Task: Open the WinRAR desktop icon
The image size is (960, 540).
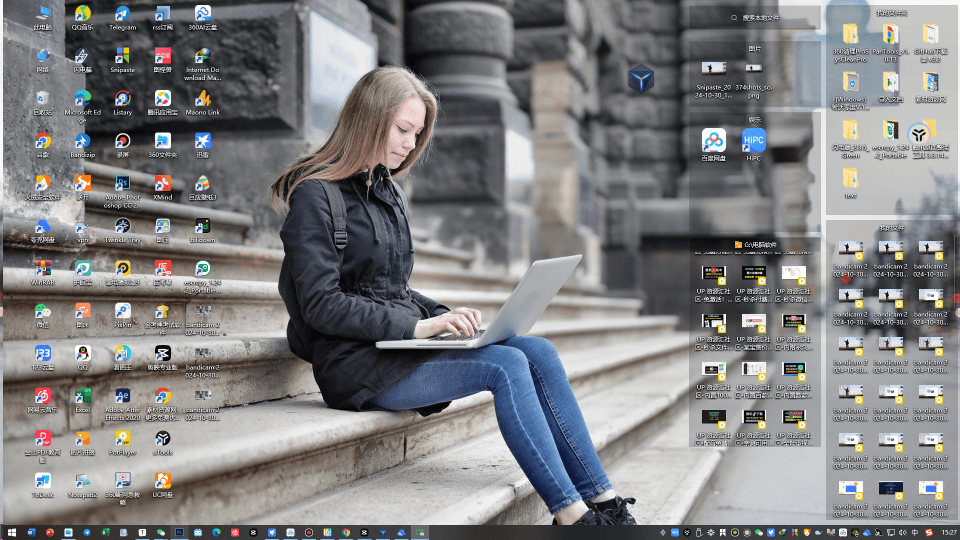Action: pos(42,268)
